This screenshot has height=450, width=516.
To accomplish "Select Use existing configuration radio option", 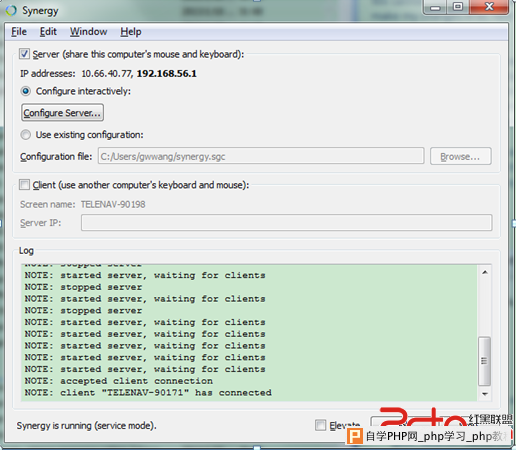I will [x=26, y=135].
